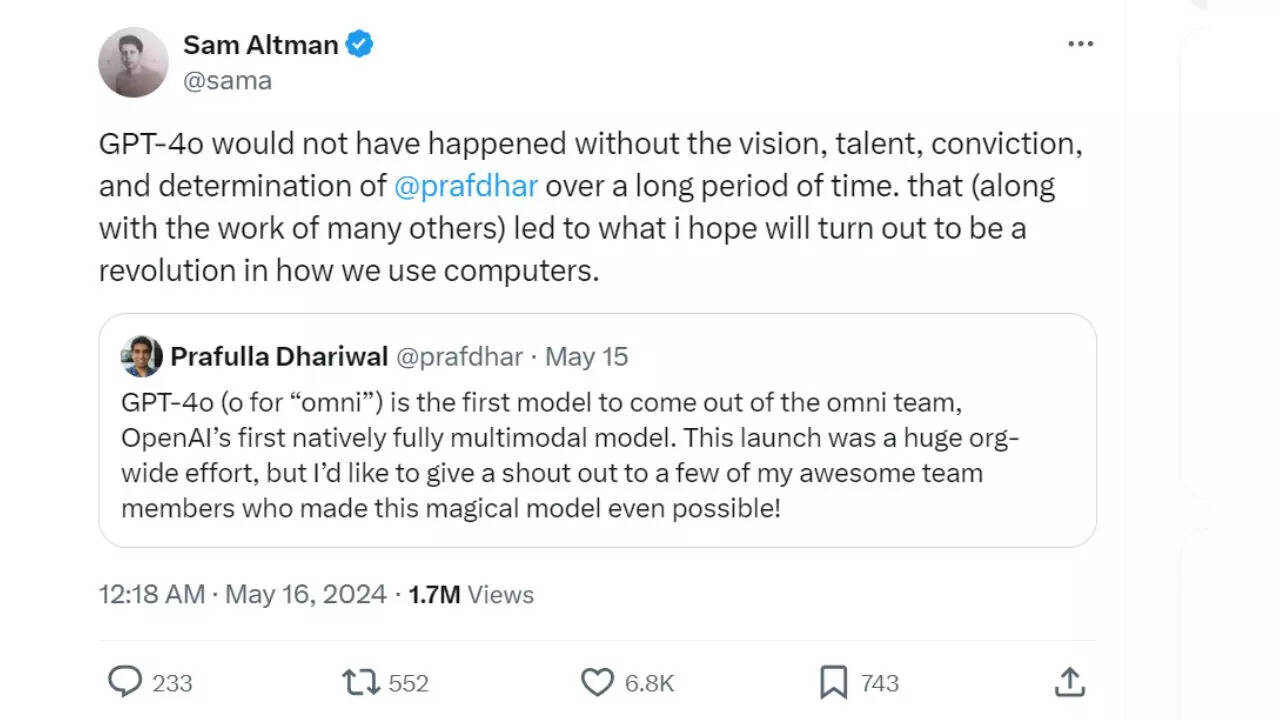Open Sam Altman's profile picture

coord(133,62)
